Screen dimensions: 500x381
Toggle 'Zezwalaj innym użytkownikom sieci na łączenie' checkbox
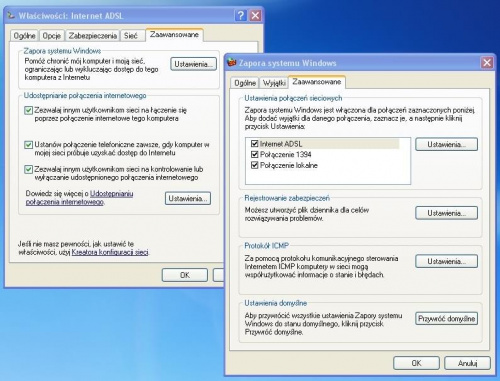(x=29, y=110)
